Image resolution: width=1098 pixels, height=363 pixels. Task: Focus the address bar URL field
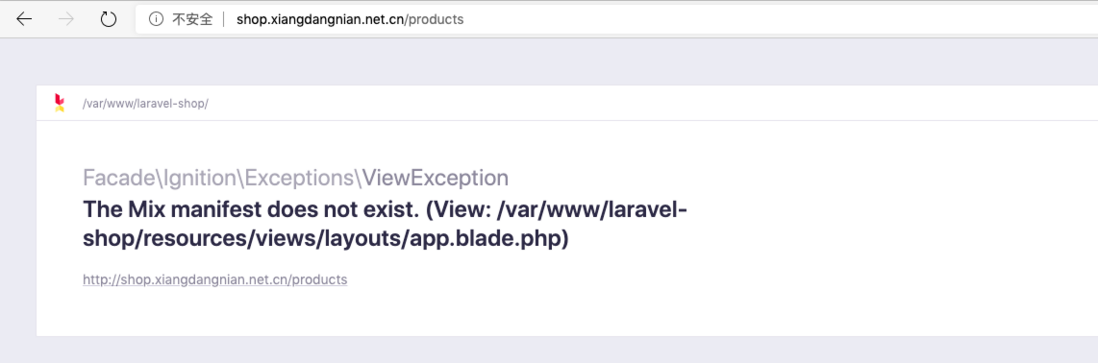[x=616, y=19]
